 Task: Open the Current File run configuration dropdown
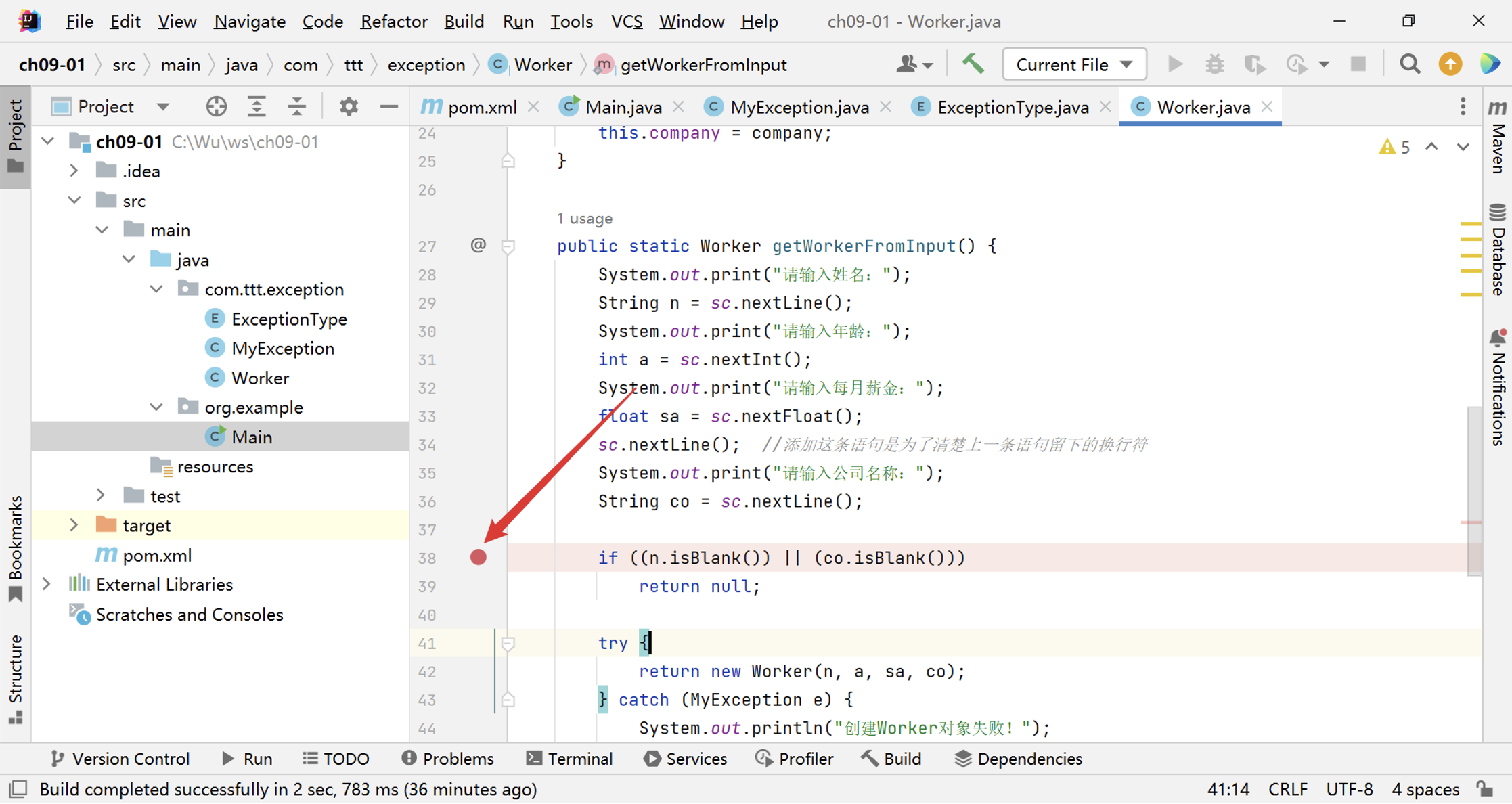(x=1074, y=64)
